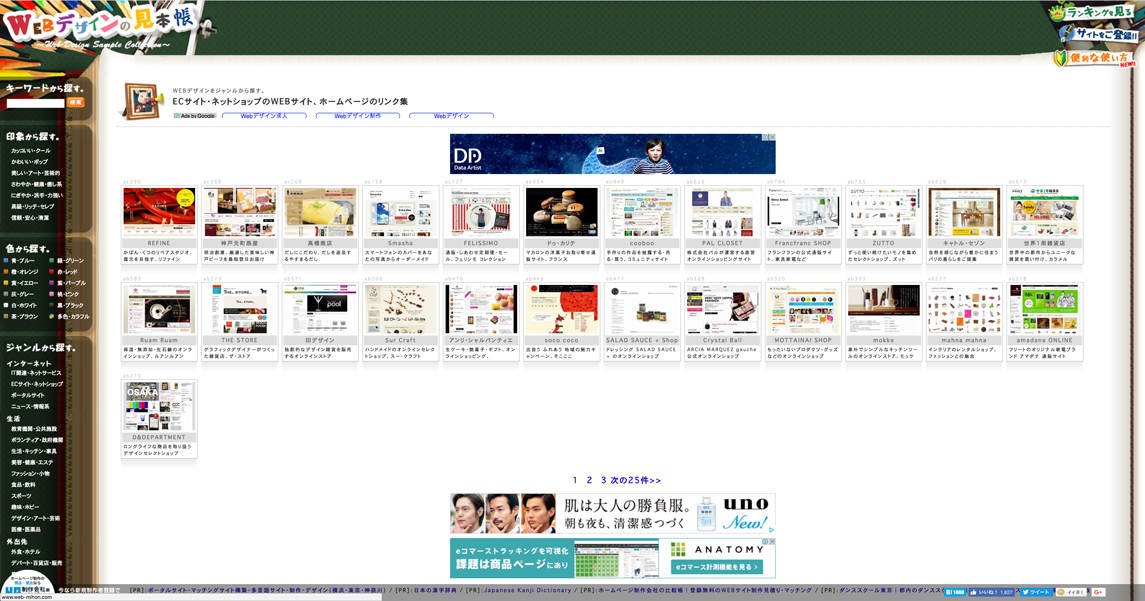
Task: Click the Google+ share button
Action: (1098, 592)
